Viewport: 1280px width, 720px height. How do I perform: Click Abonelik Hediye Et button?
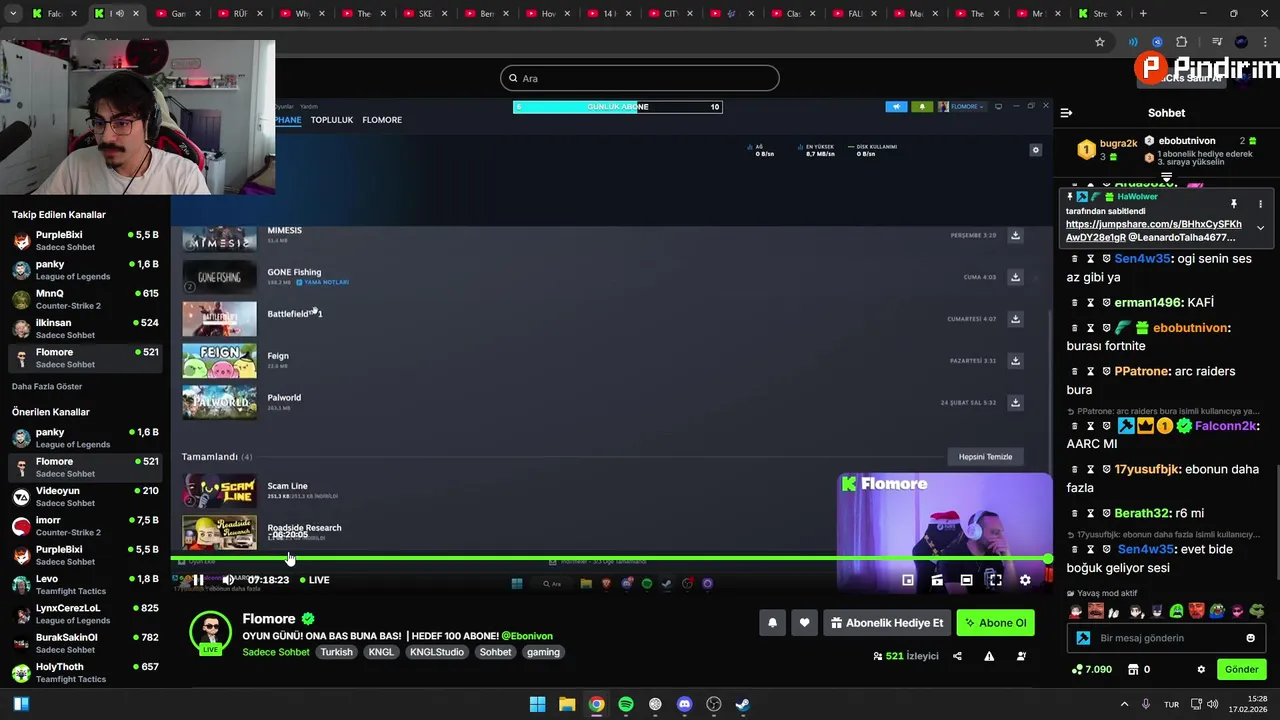click(x=886, y=623)
